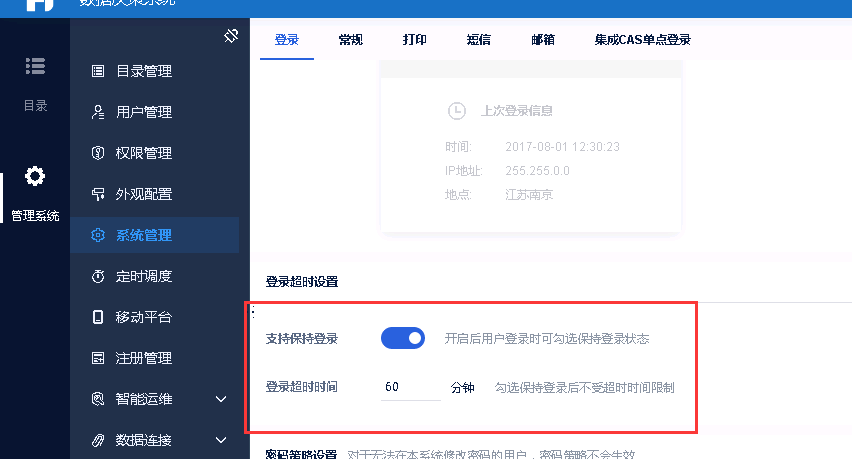Click the 登录超时时间 input field showing 60

pos(410,387)
